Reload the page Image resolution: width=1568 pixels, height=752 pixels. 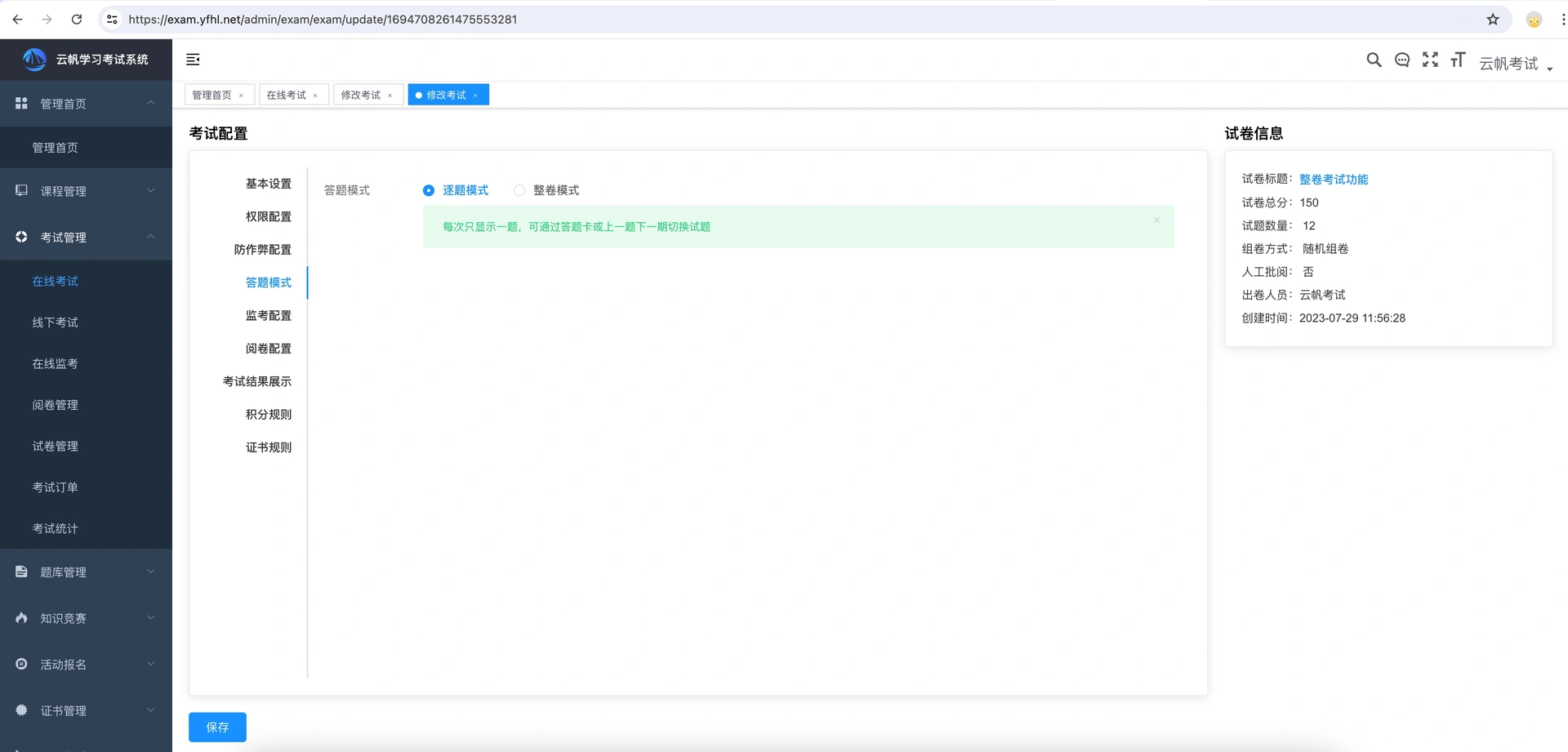click(77, 20)
